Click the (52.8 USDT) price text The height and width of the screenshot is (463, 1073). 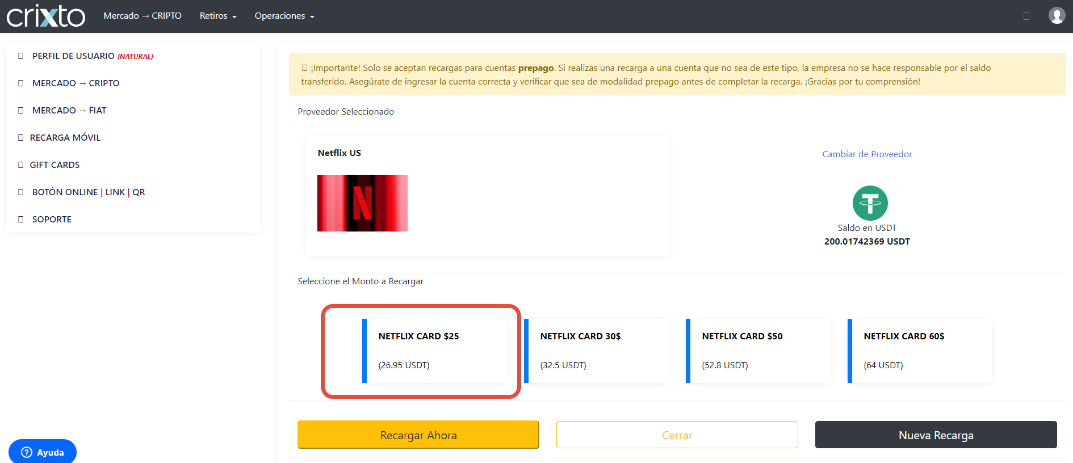pos(725,365)
